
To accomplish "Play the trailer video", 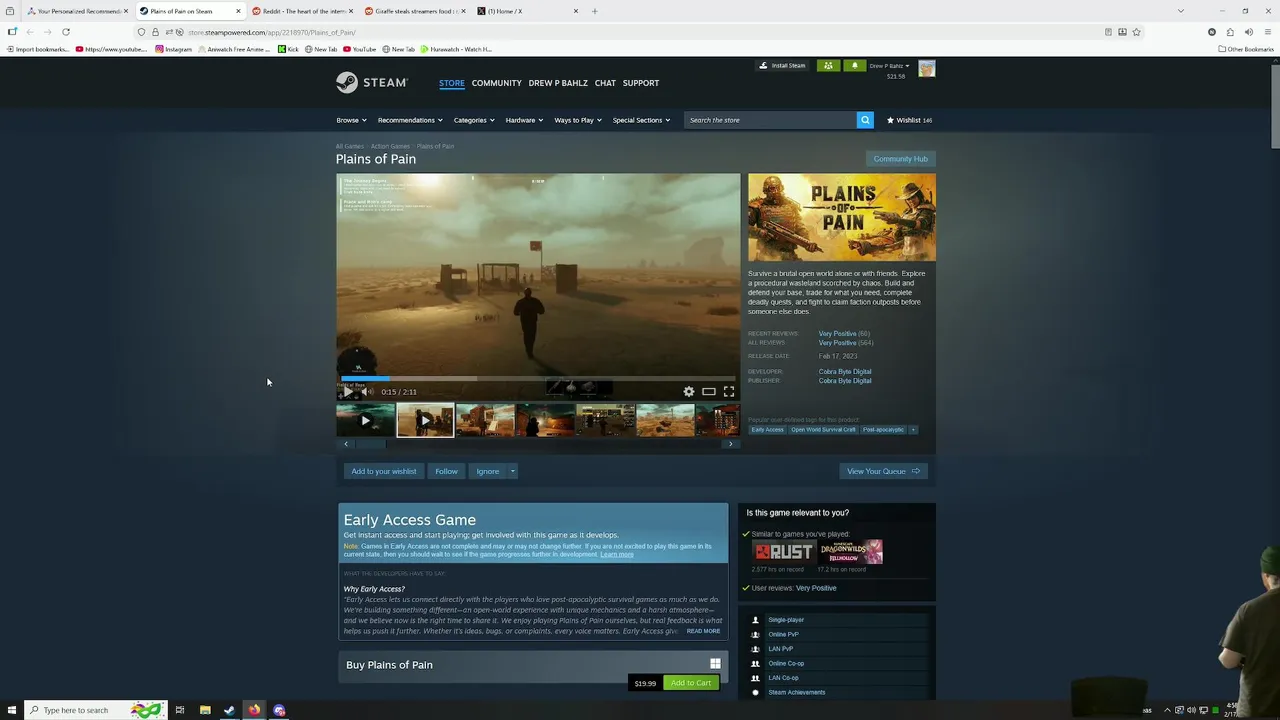I will point(347,392).
